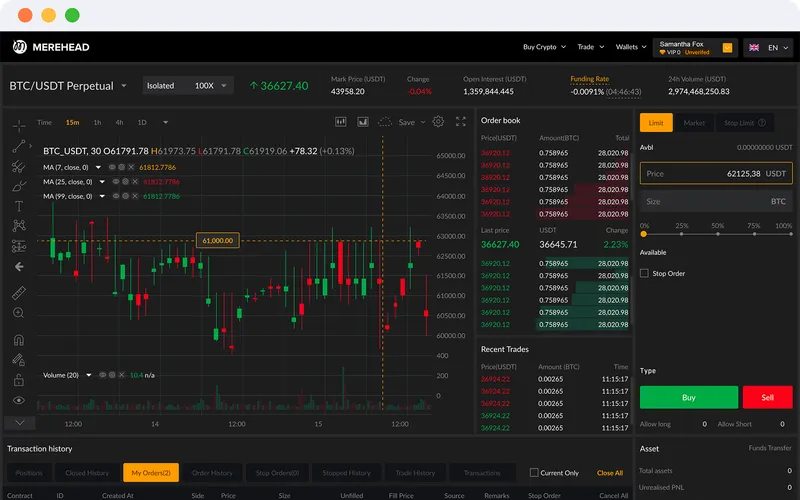Switch to the 4h timeframe
Viewport: 800px width, 500px height.
coord(119,122)
